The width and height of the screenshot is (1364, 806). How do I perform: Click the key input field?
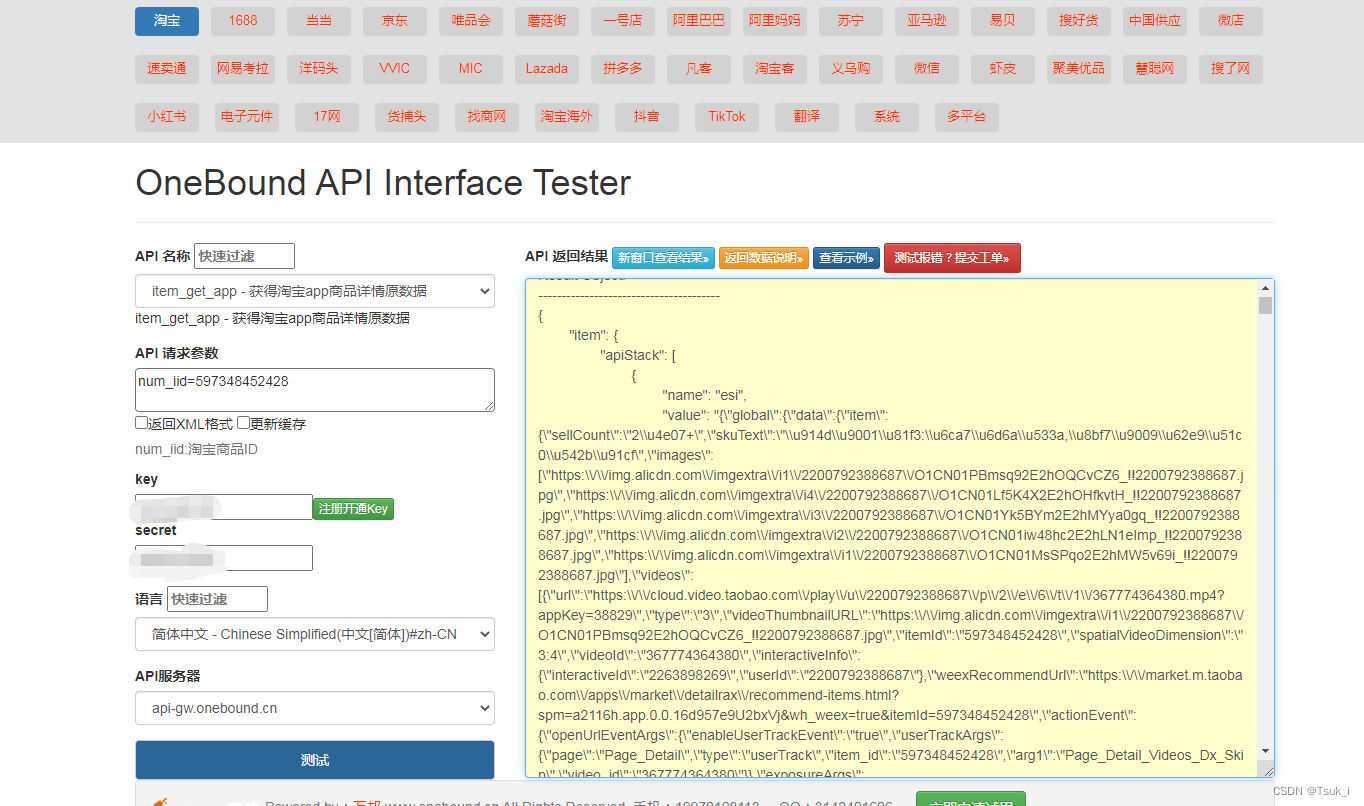tap(224, 507)
